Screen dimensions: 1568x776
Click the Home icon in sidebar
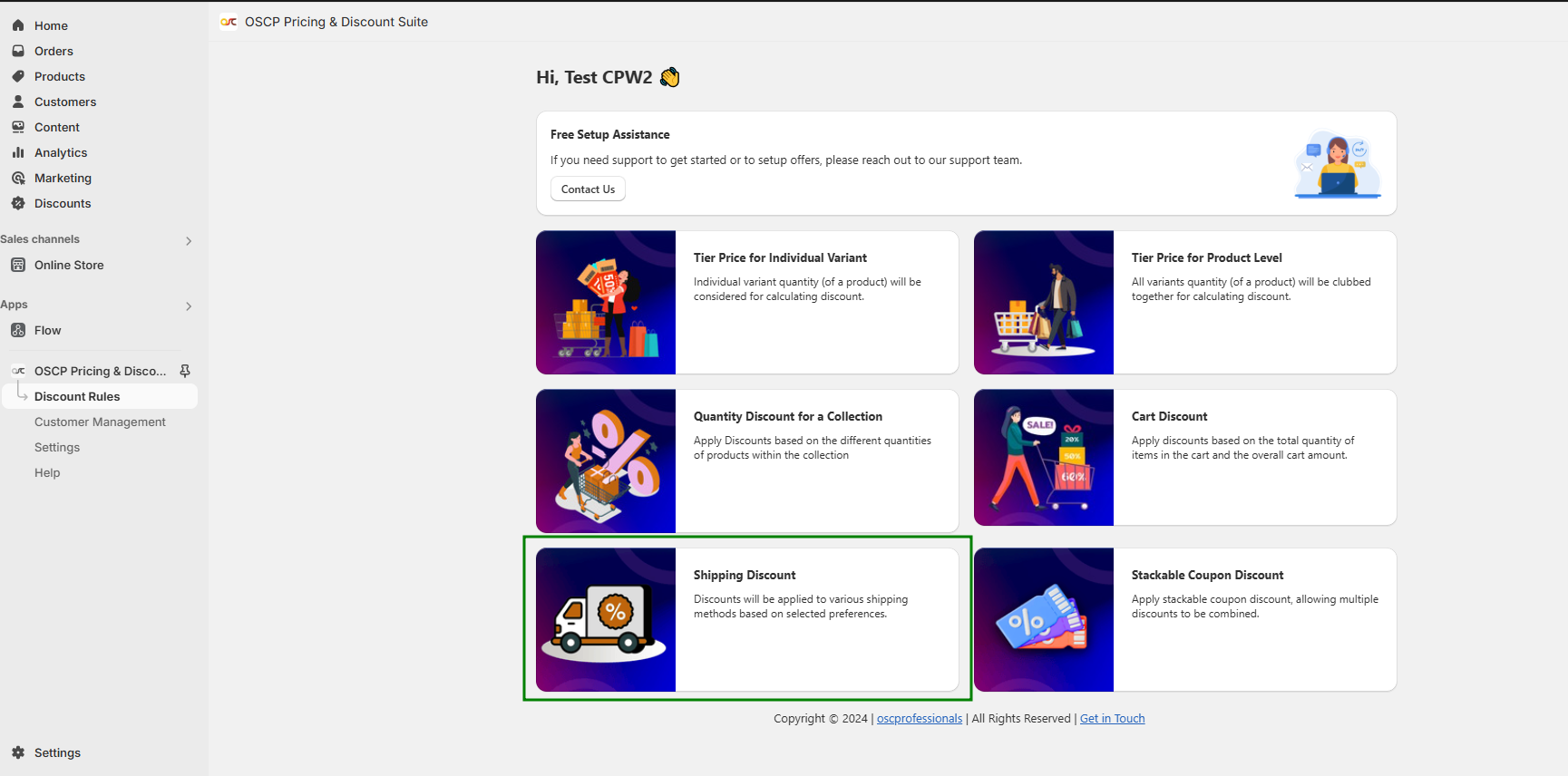point(18,25)
